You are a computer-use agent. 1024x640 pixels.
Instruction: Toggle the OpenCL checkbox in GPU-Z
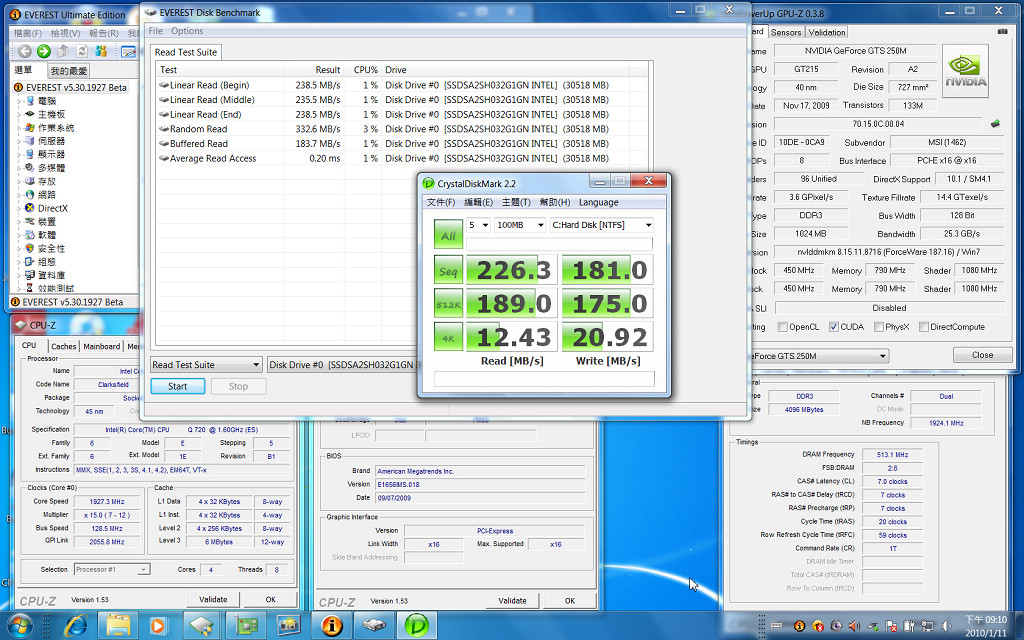[x=782, y=327]
